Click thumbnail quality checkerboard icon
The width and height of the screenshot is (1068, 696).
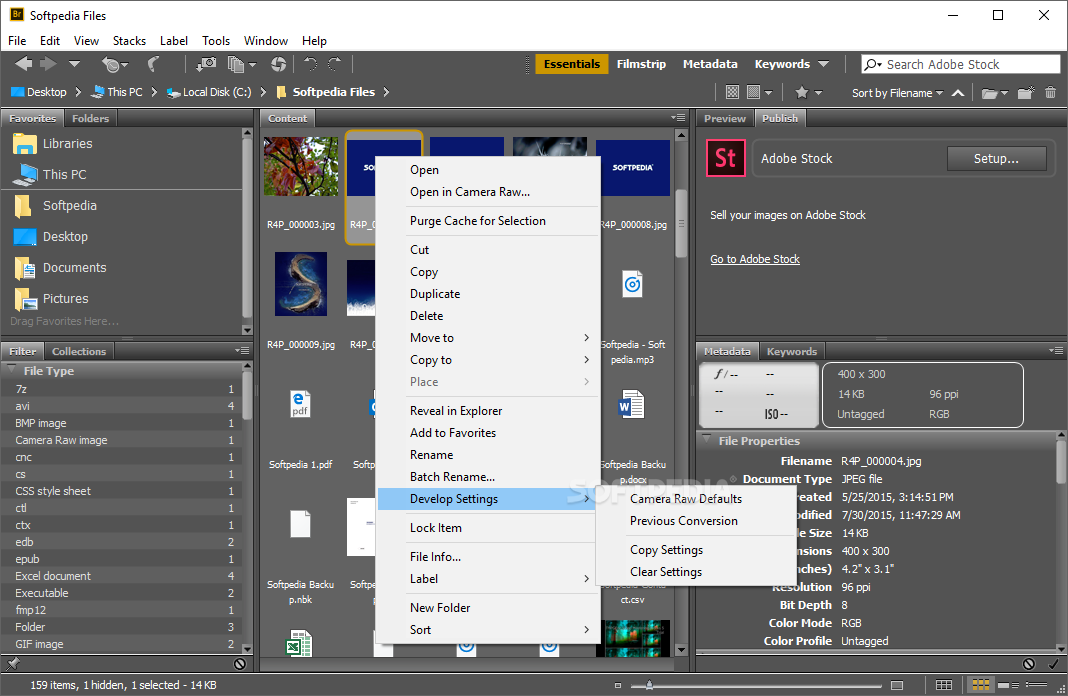click(x=732, y=92)
